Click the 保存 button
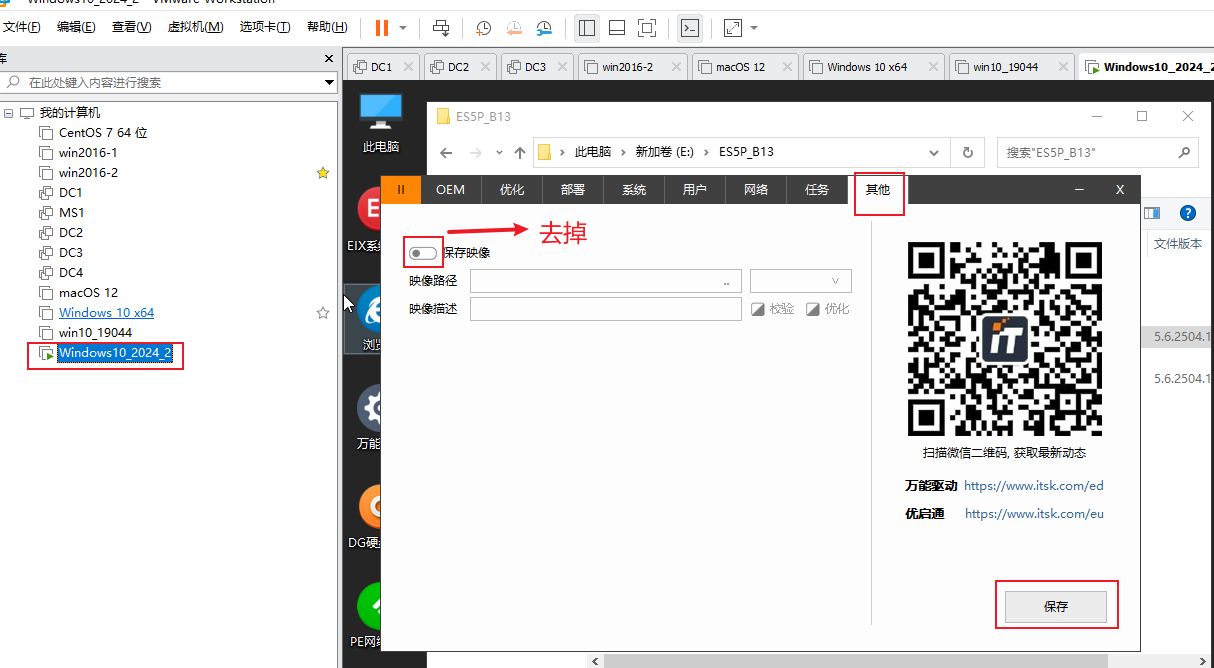The image size is (1214, 668). point(1055,606)
